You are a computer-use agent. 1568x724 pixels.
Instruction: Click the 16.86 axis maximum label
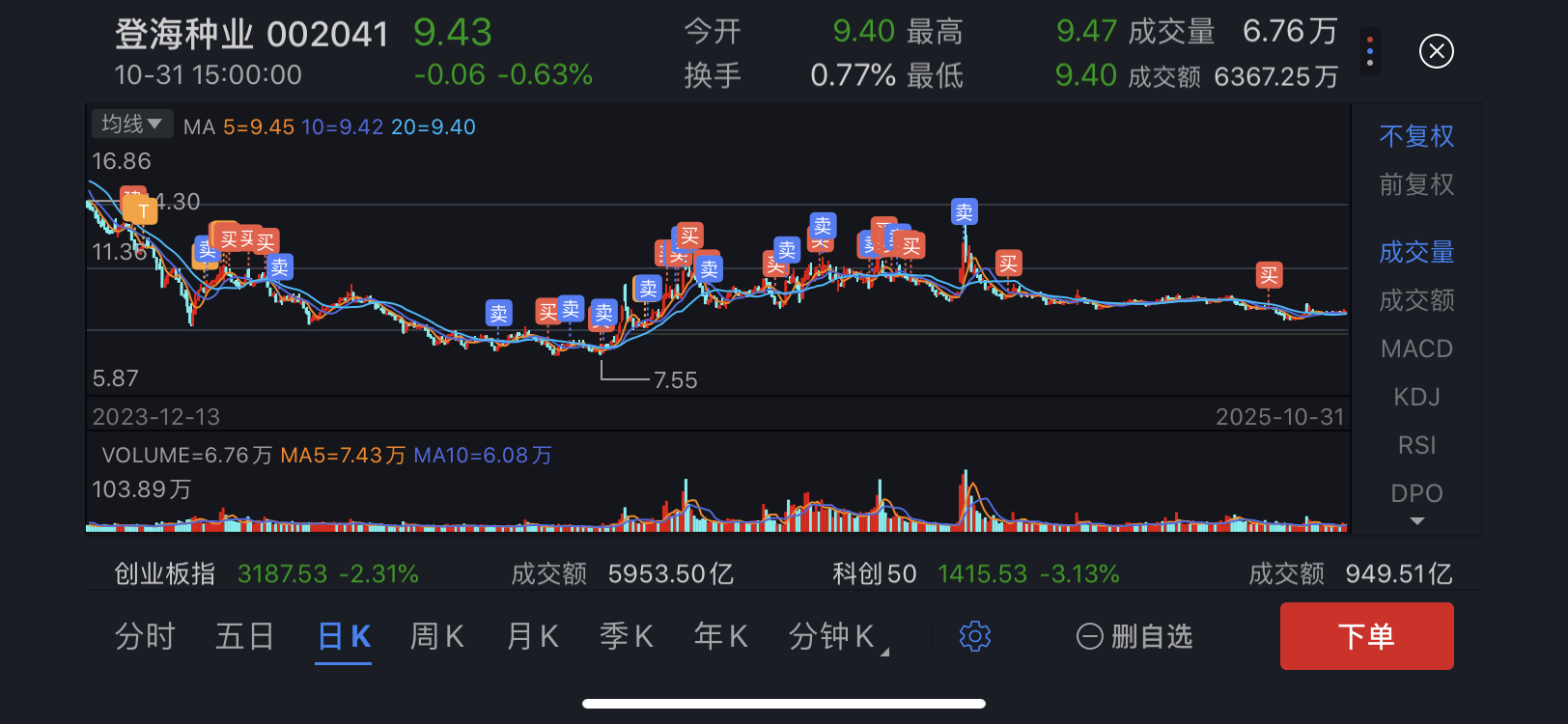(122, 161)
